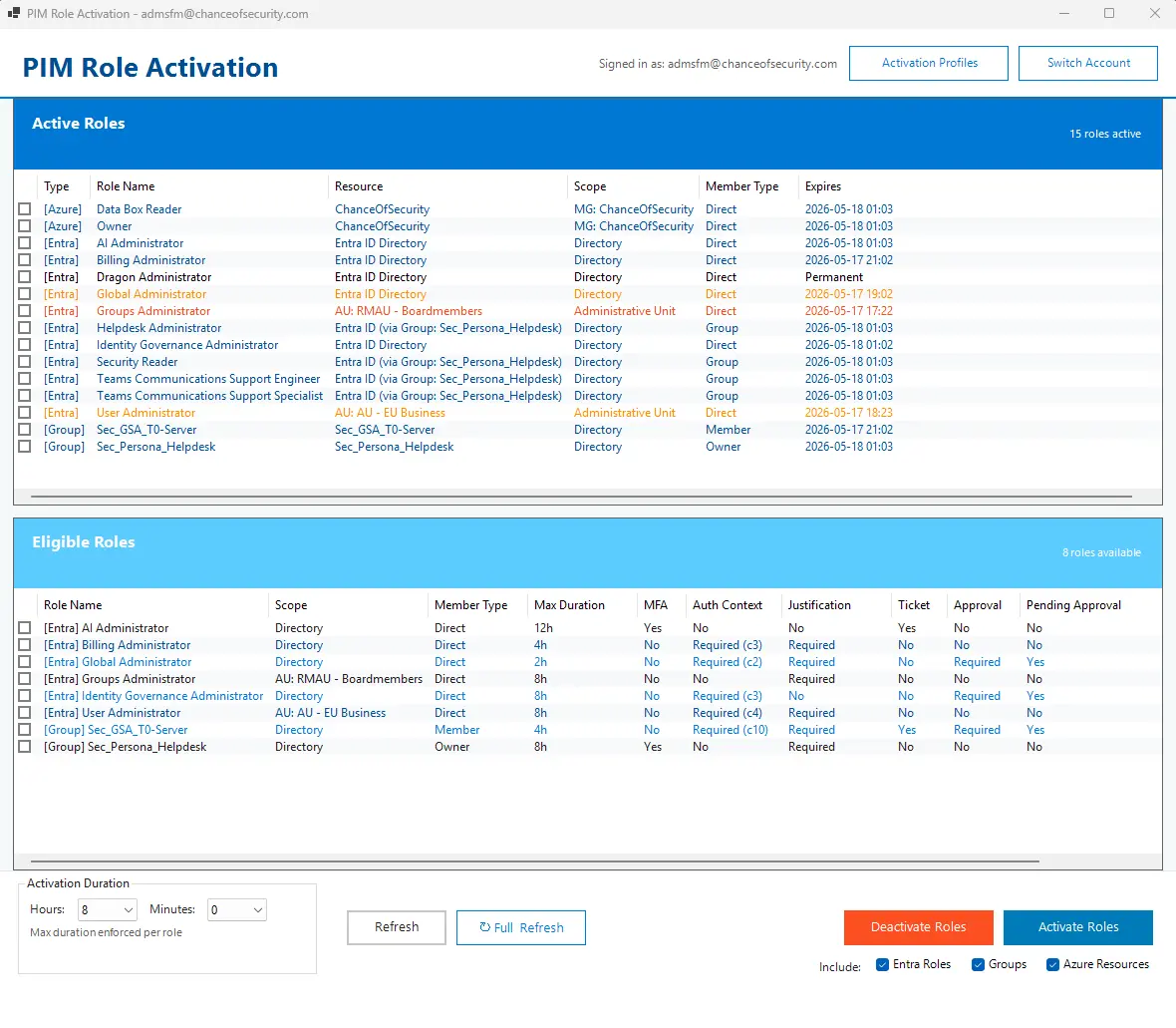This screenshot has width=1176, height=1028.
Task: Click the Deactivate Roles button
Action: 918,927
